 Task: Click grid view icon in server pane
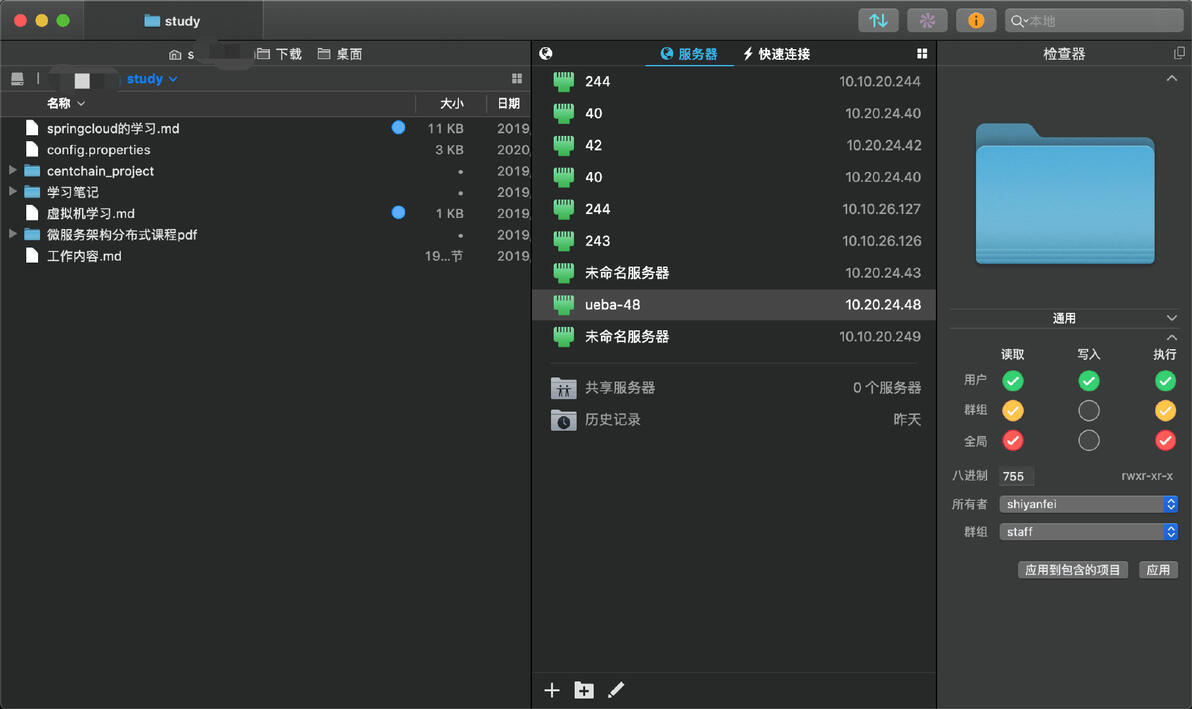coord(922,54)
